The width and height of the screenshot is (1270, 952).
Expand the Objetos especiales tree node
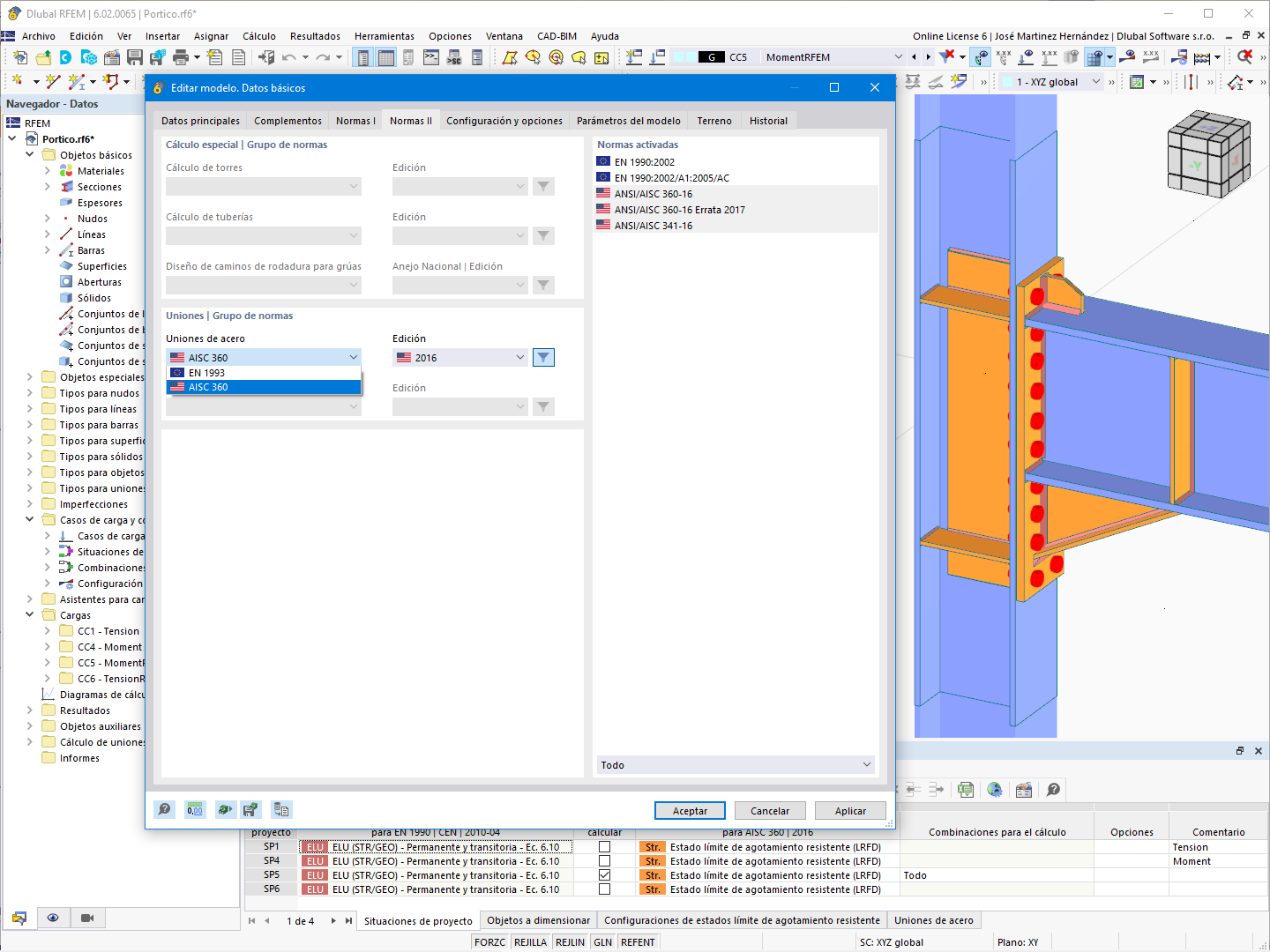coord(30,377)
